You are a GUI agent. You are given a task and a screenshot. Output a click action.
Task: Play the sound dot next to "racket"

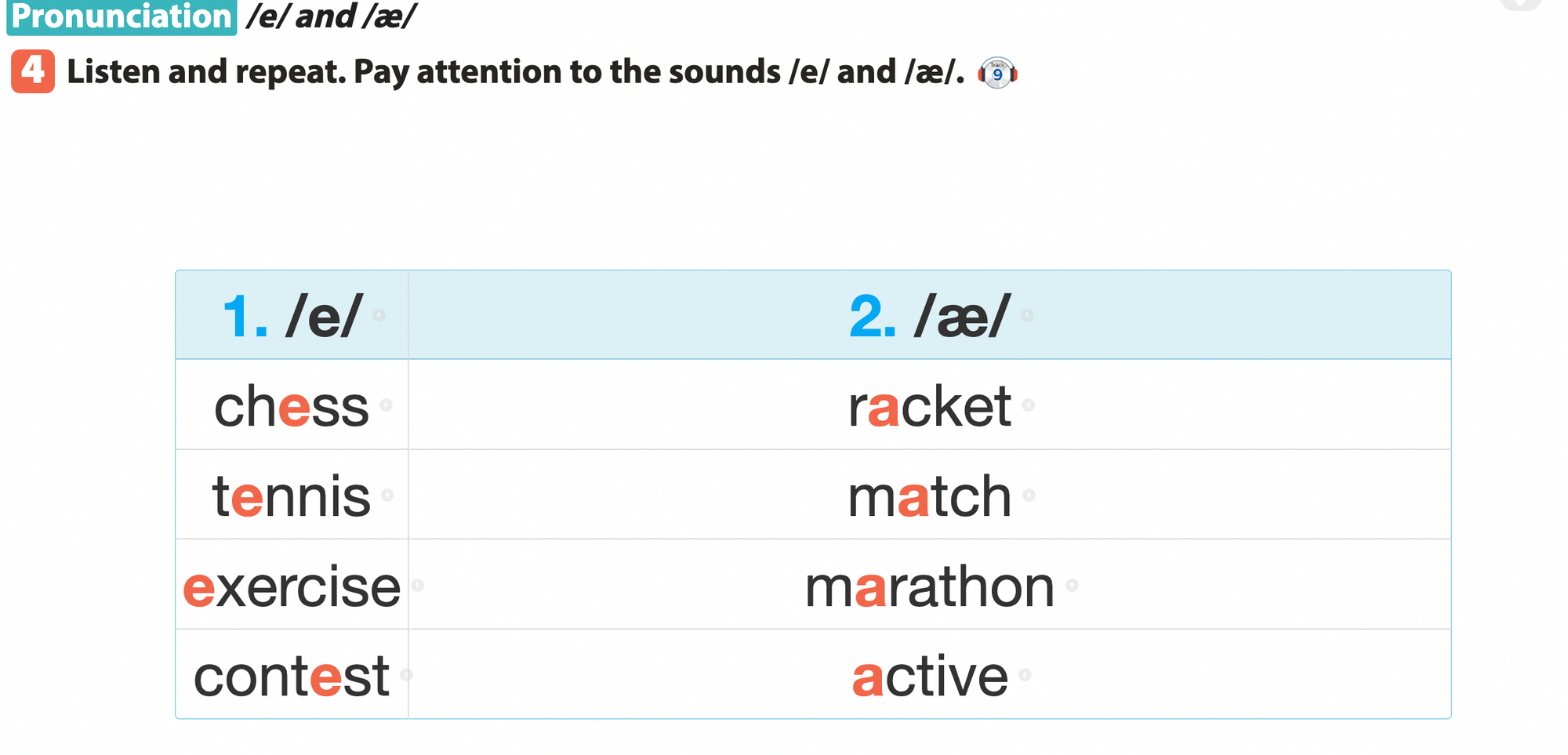[1029, 405]
